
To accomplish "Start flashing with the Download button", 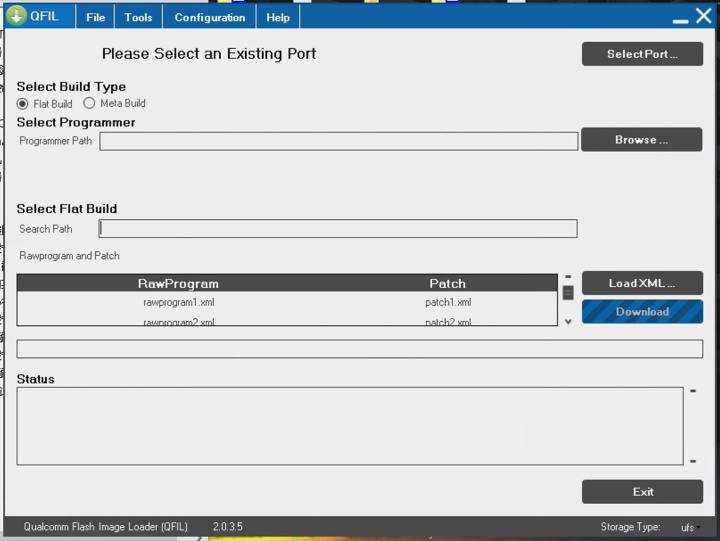I will tap(642, 312).
